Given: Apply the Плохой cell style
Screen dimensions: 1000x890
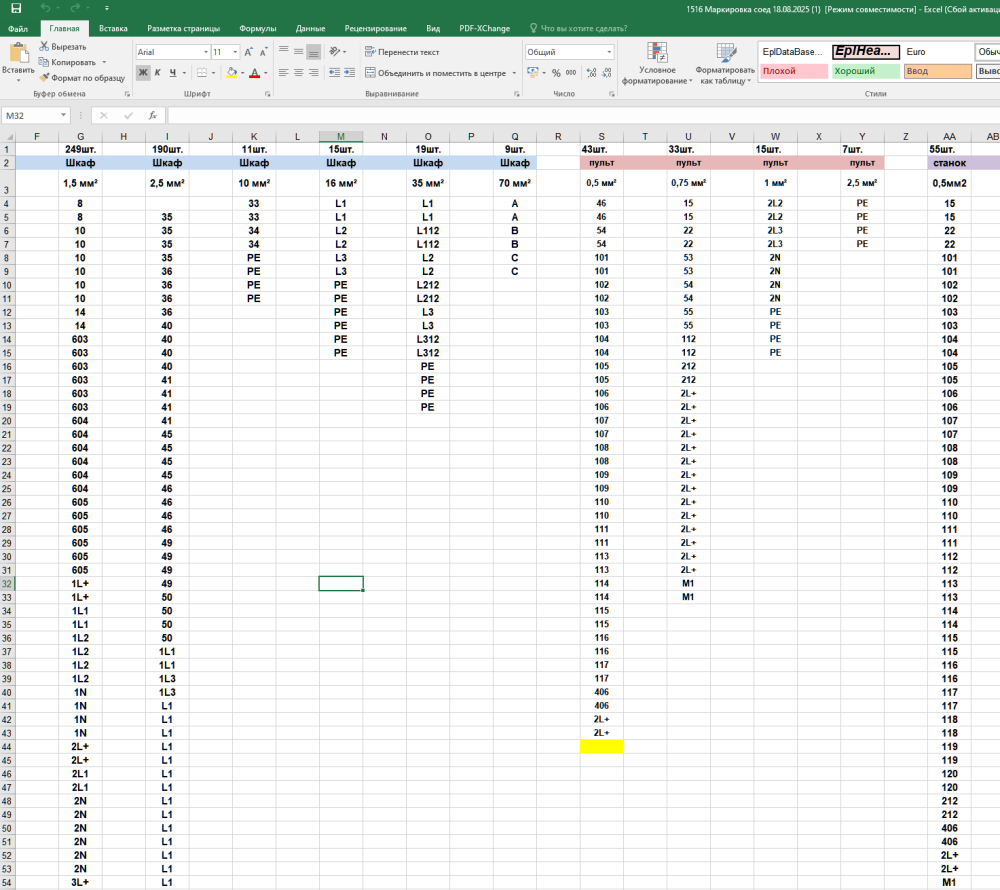Looking at the screenshot, I should (793, 71).
